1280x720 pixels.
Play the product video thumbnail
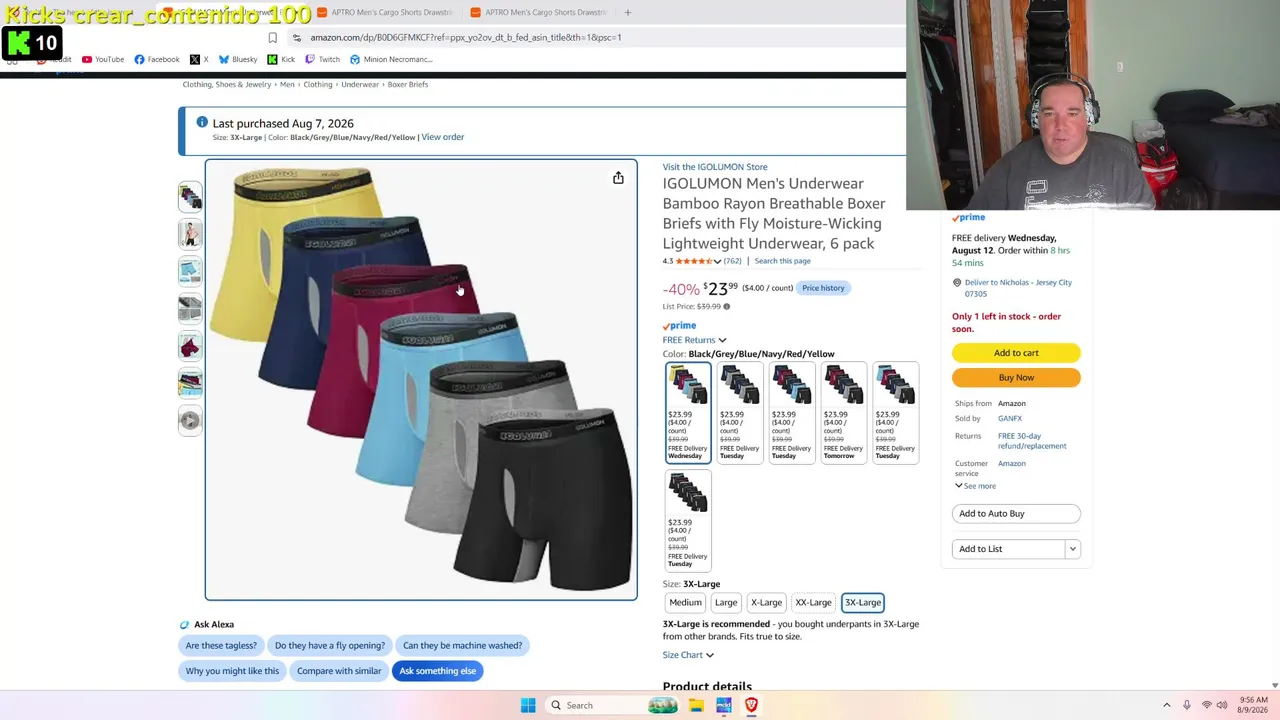pyautogui.click(x=190, y=420)
